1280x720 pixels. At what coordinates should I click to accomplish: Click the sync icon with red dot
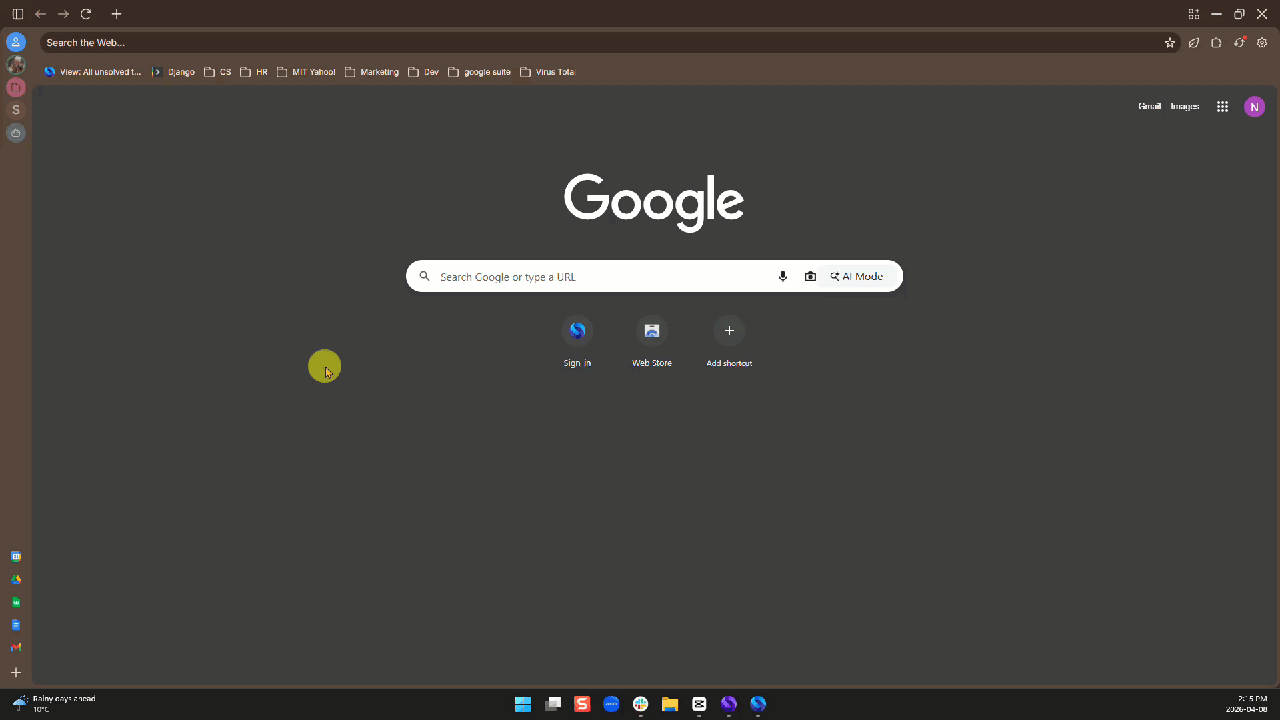1240,42
